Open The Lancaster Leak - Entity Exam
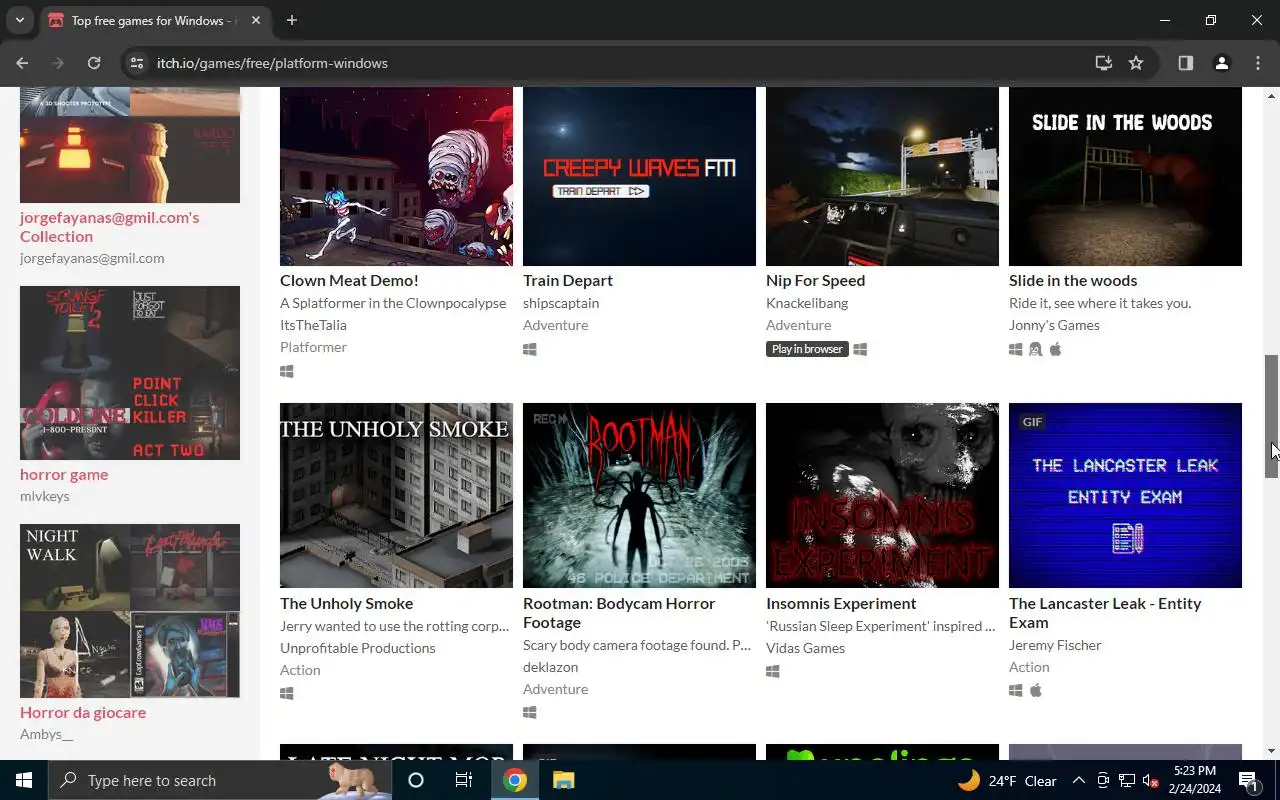 coord(1105,613)
